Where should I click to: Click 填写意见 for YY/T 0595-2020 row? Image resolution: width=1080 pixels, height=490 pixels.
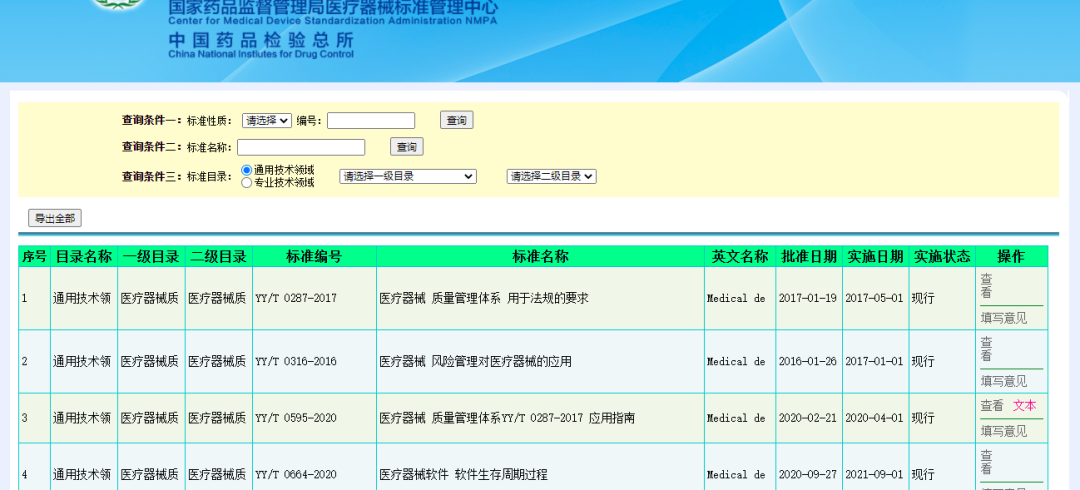coord(1003,431)
